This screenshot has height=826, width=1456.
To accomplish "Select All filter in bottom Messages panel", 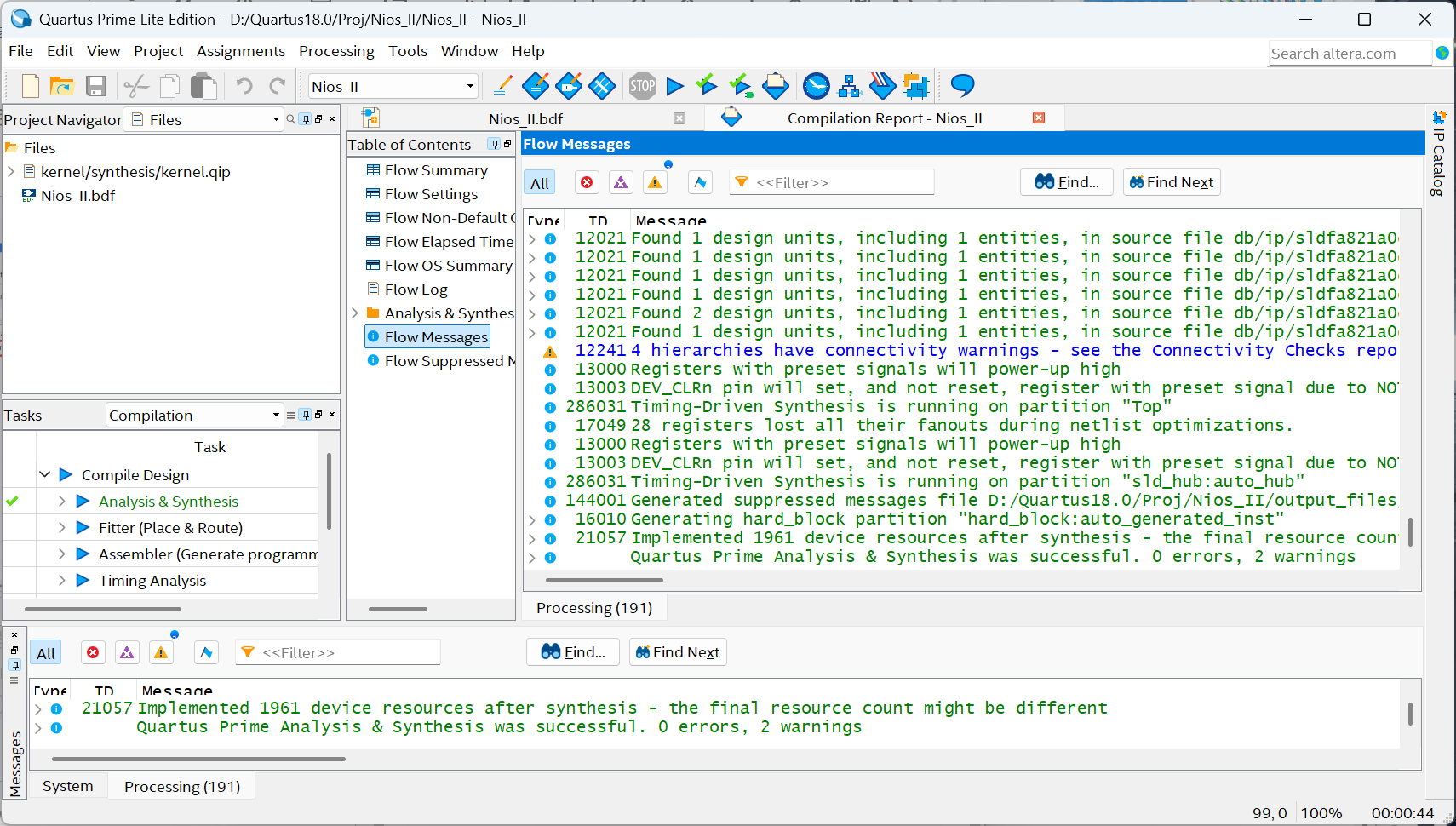I will pyautogui.click(x=46, y=653).
